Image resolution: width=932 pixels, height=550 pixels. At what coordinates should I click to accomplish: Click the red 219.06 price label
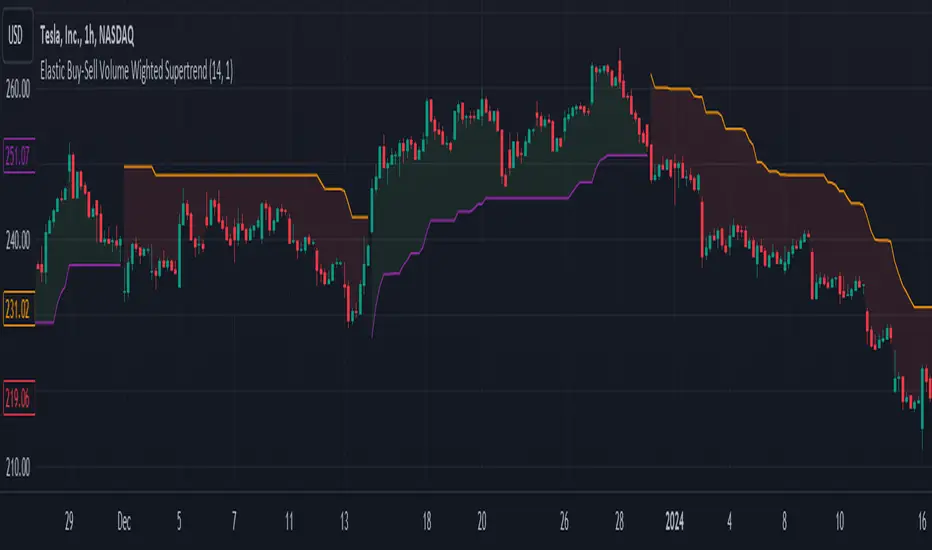point(19,394)
